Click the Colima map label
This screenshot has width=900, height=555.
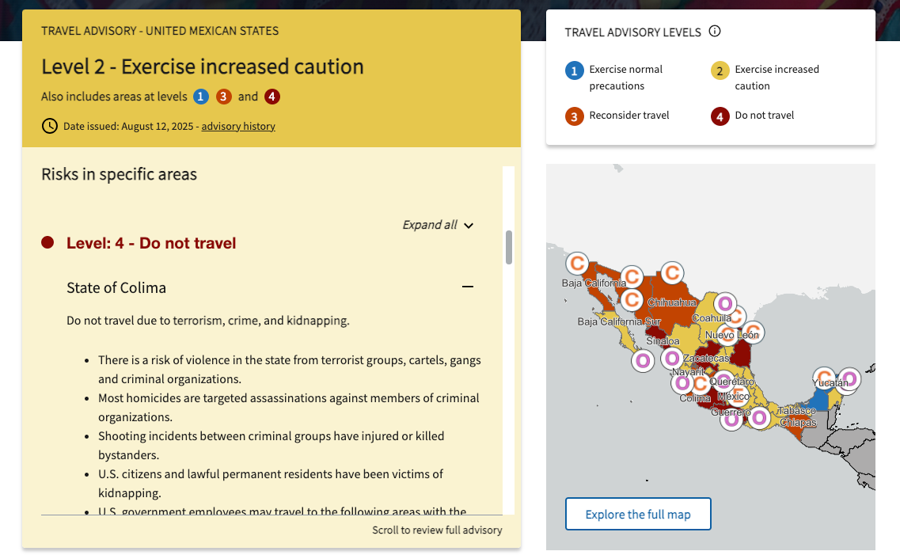pos(695,398)
